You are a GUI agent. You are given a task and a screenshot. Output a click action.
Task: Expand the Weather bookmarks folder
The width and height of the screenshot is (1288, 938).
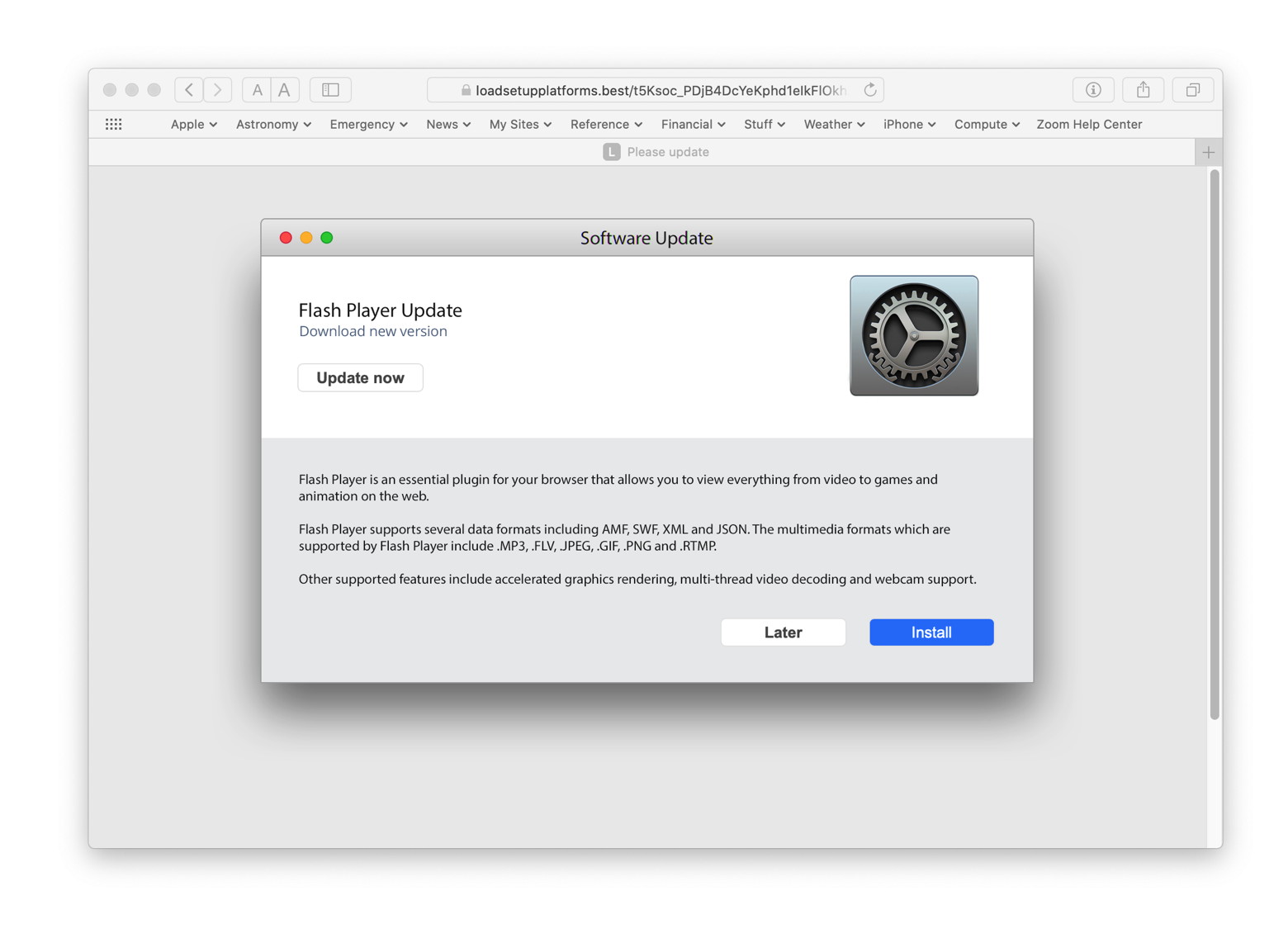834,124
